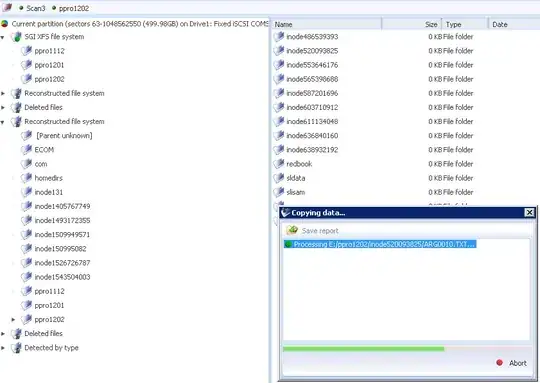The height and width of the screenshot is (383, 540).
Task: Click the SGI XFS file system icon
Action: point(16,37)
